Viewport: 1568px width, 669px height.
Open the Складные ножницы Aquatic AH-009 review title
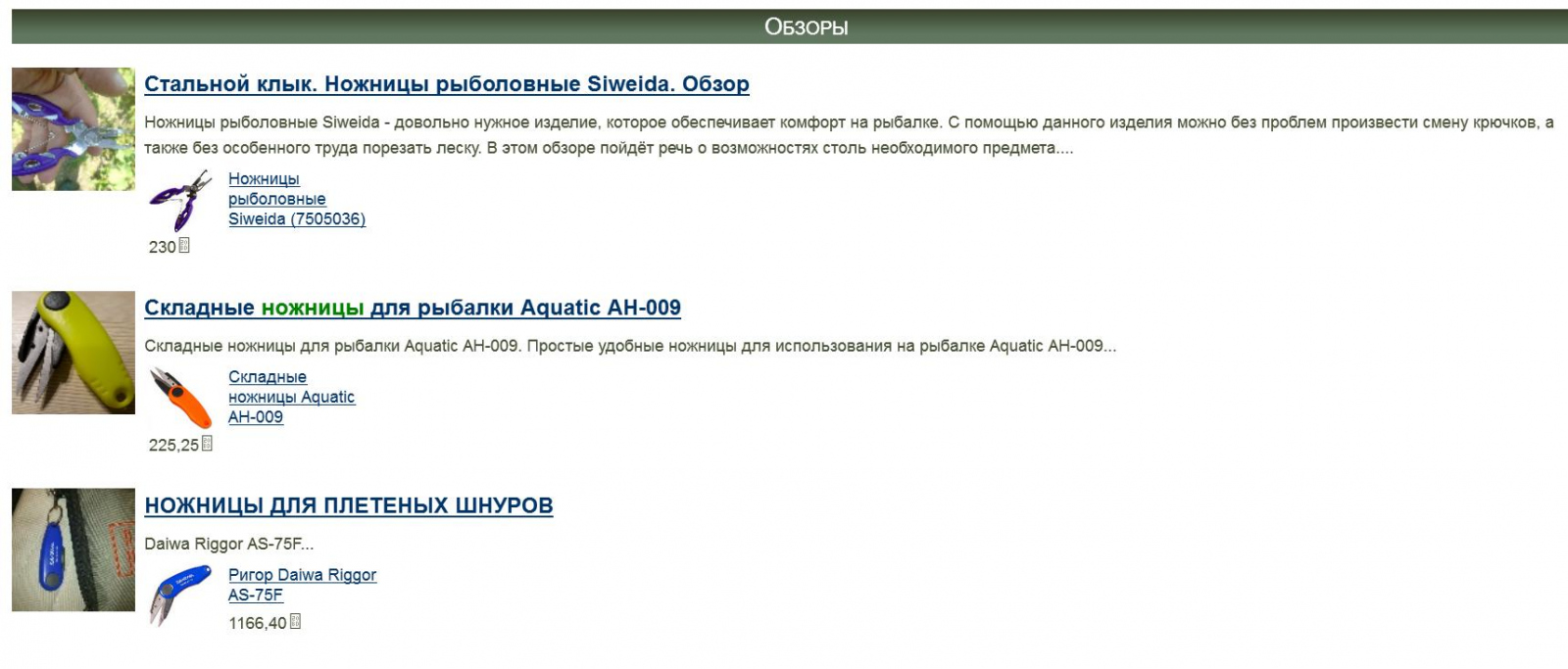click(413, 308)
